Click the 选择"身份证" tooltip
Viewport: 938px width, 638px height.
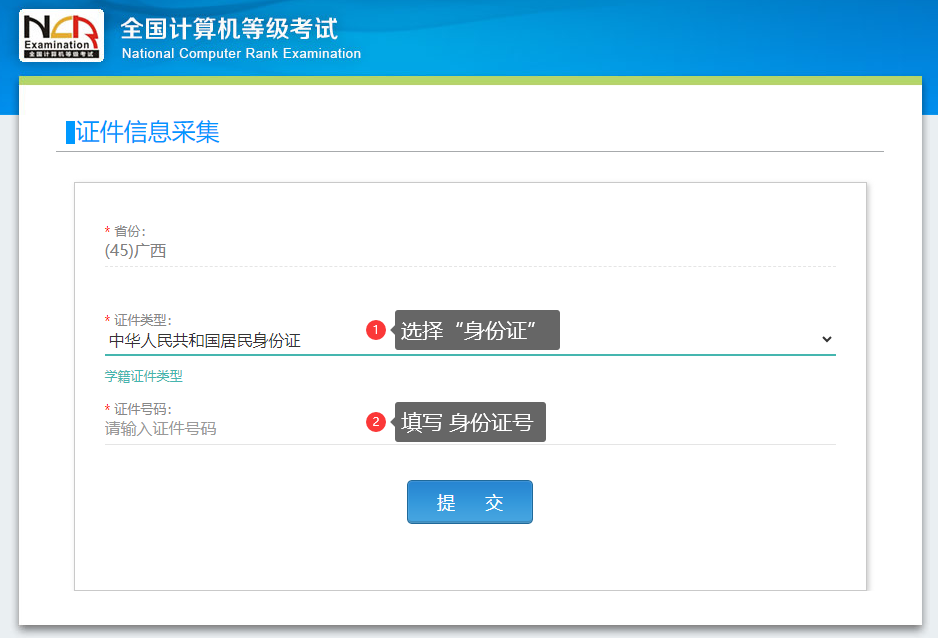[477, 330]
